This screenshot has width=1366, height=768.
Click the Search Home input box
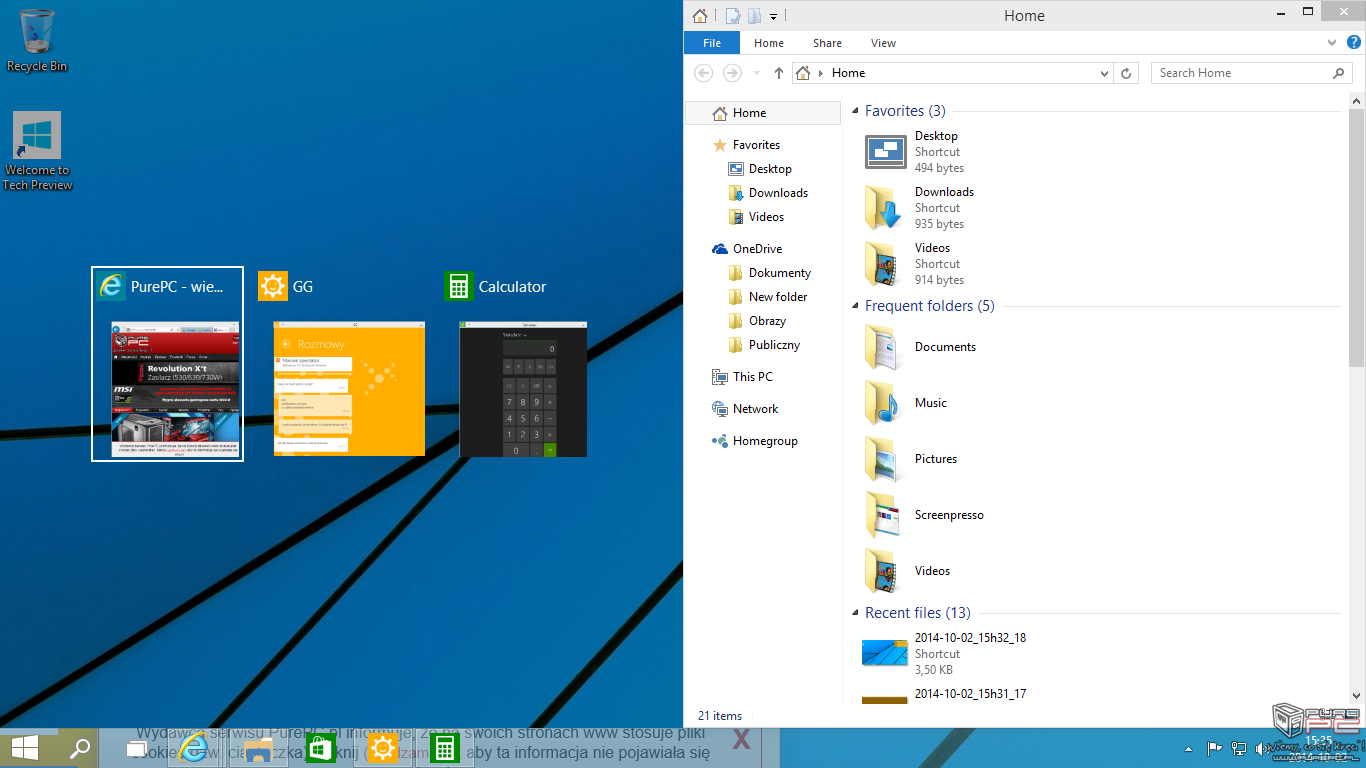pos(1240,73)
